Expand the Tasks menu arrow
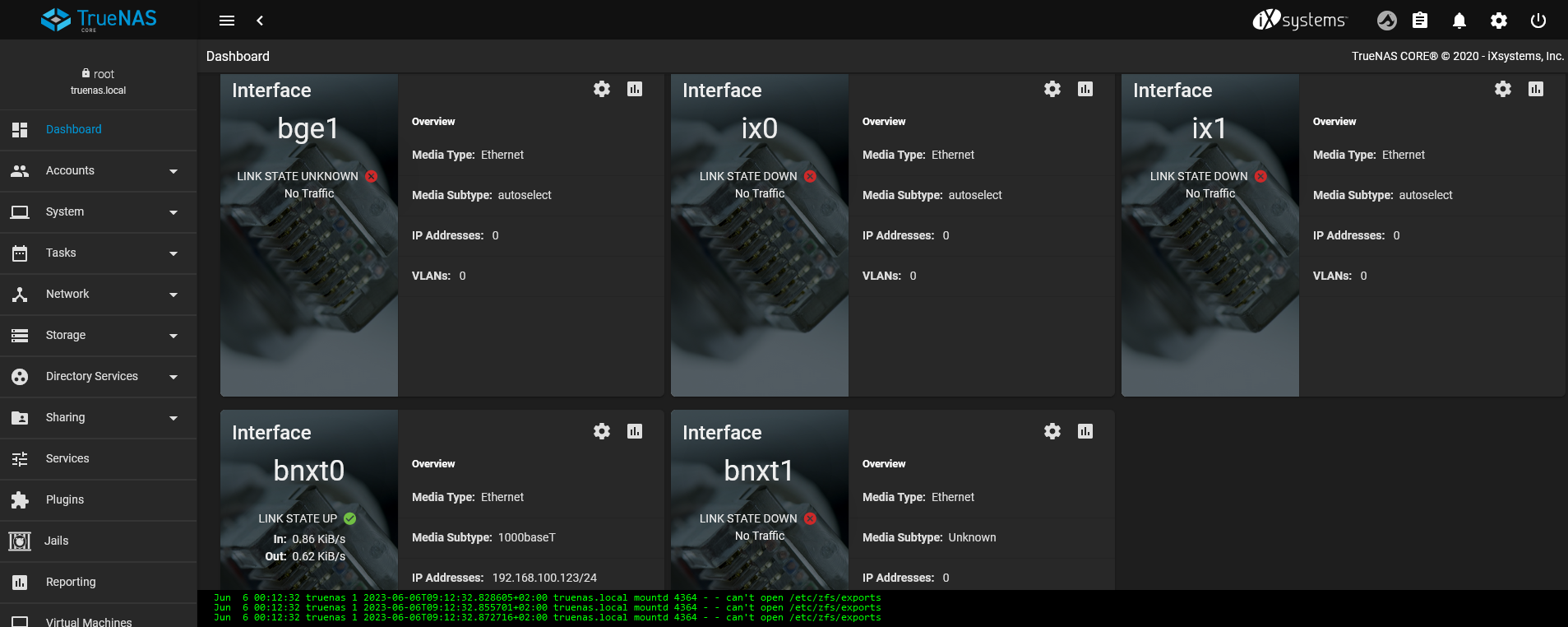The image size is (1568, 627). 173,253
